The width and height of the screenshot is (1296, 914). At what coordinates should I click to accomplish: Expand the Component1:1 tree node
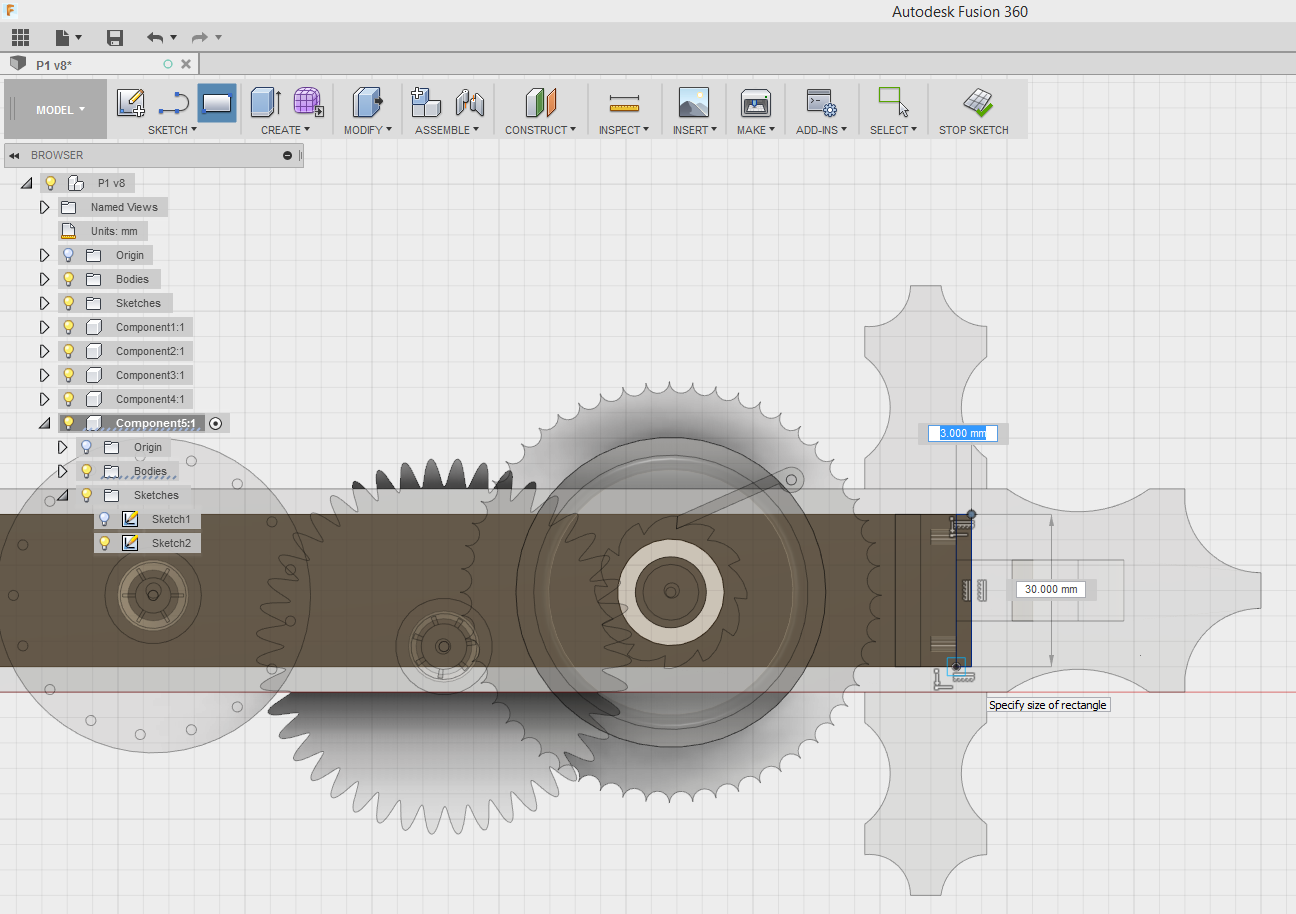44,327
